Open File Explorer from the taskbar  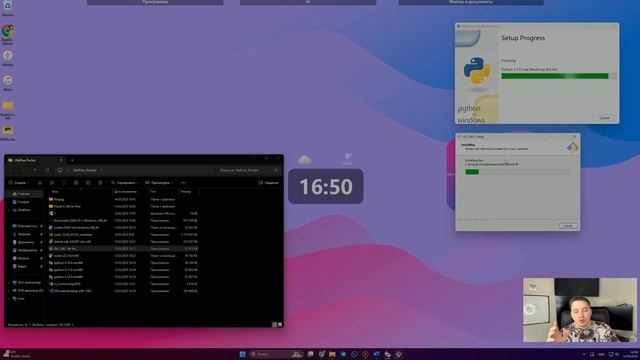pos(332,354)
